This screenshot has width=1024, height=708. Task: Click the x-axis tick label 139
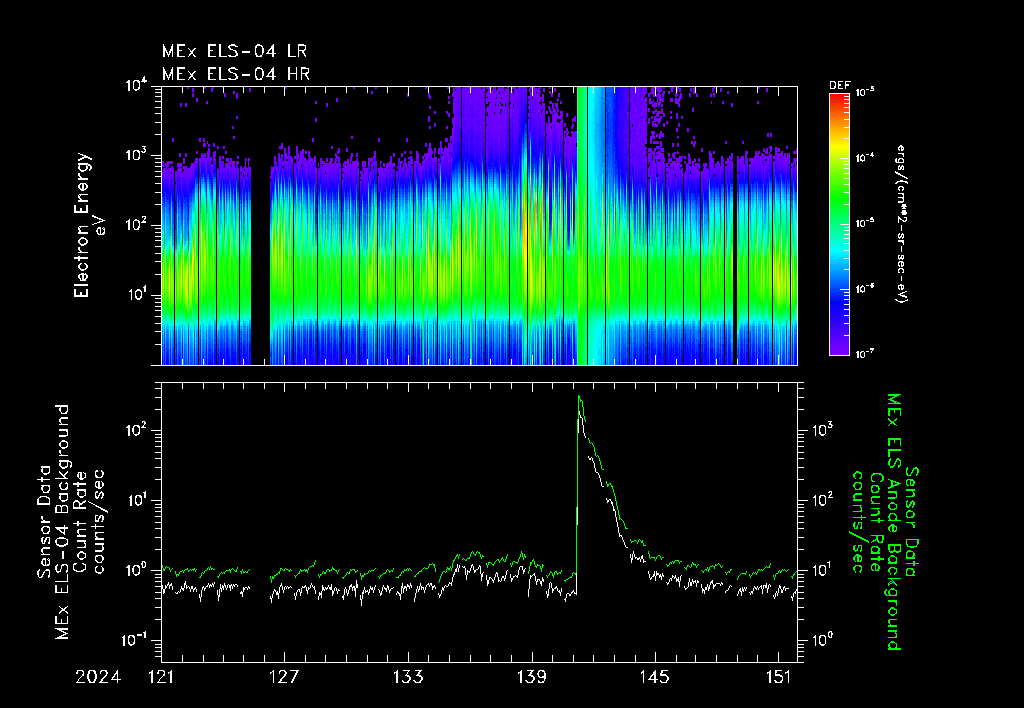pos(532,677)
